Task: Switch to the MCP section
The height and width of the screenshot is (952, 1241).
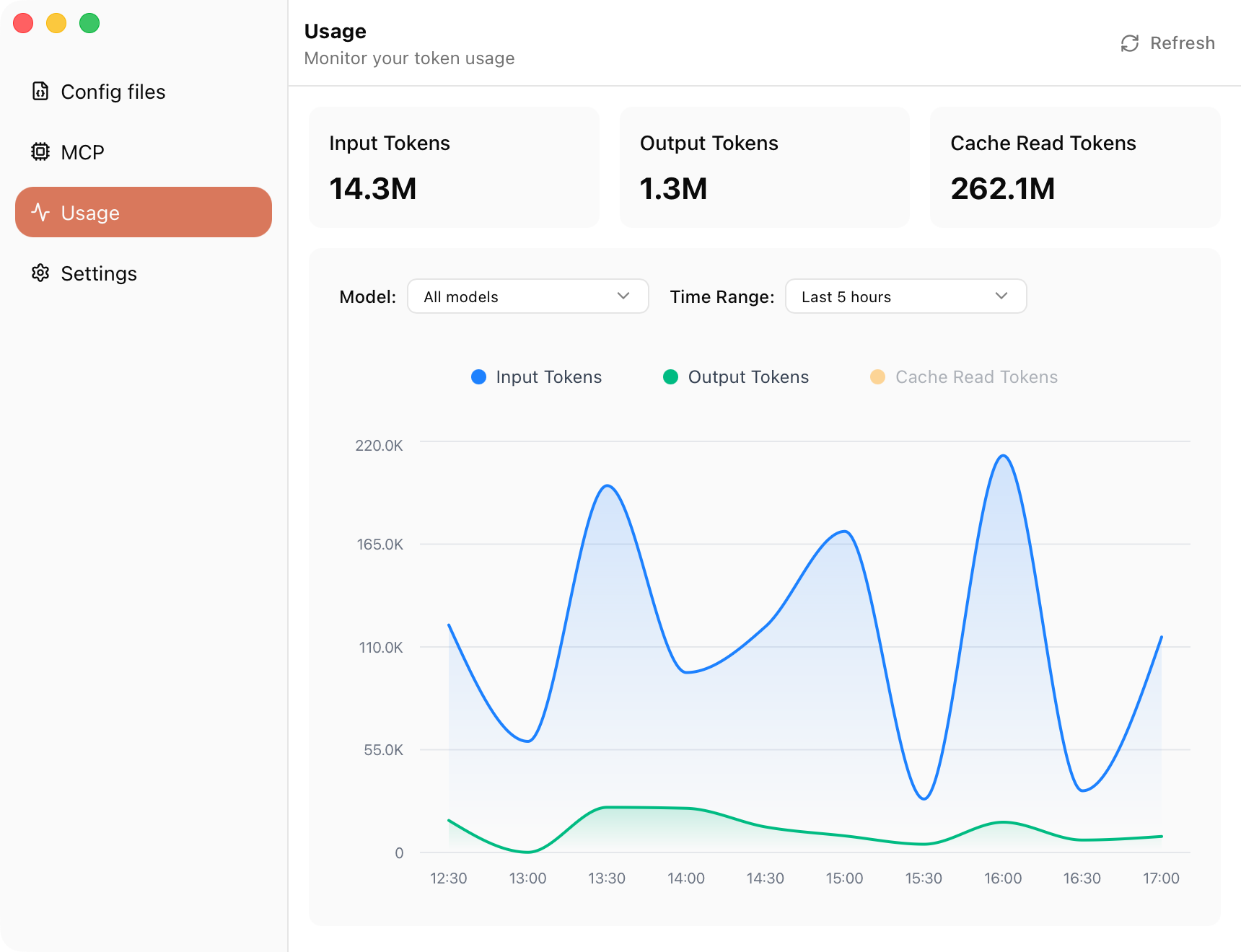Action: pos(82,151)
